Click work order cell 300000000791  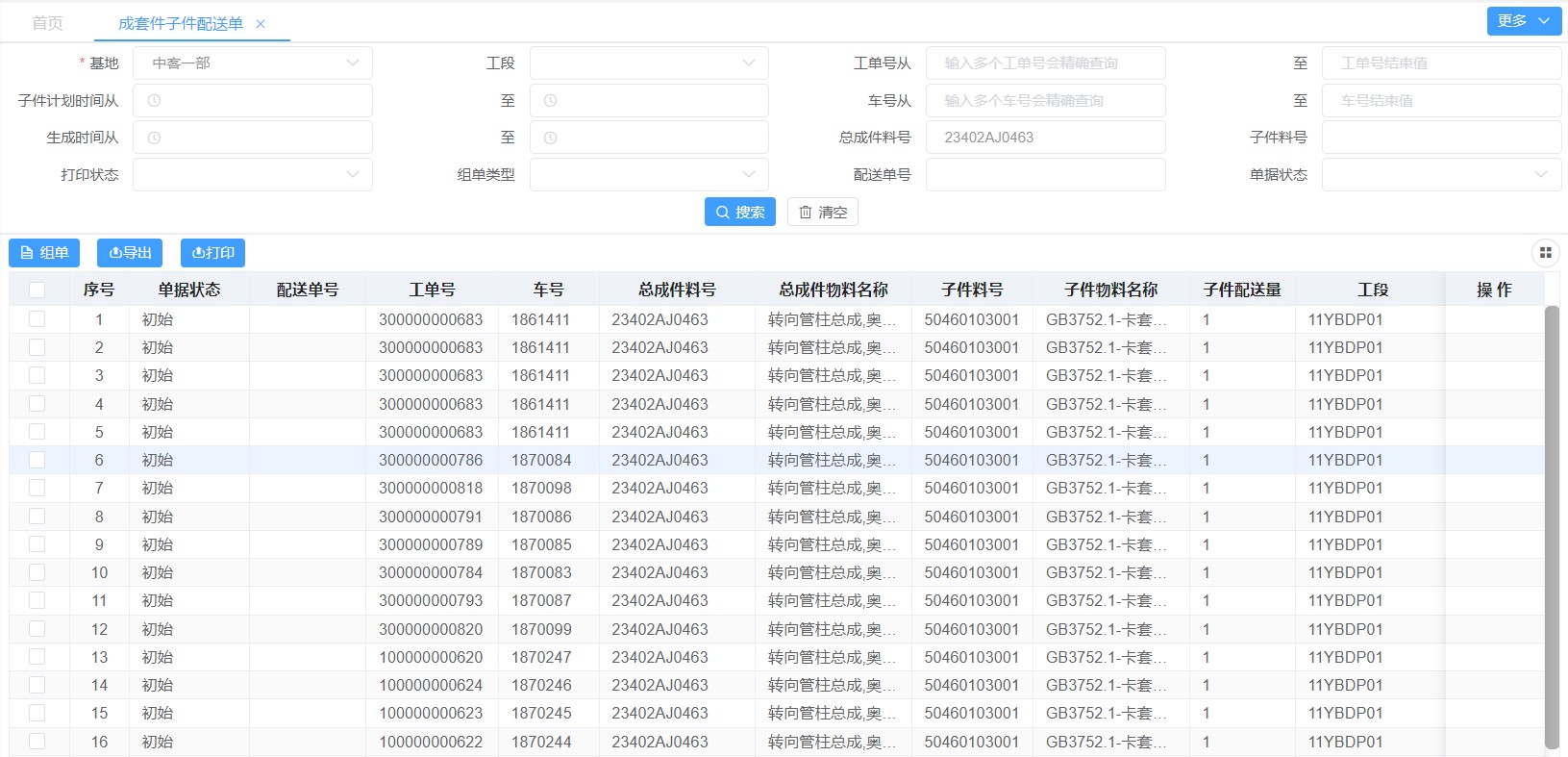point(431,517)
